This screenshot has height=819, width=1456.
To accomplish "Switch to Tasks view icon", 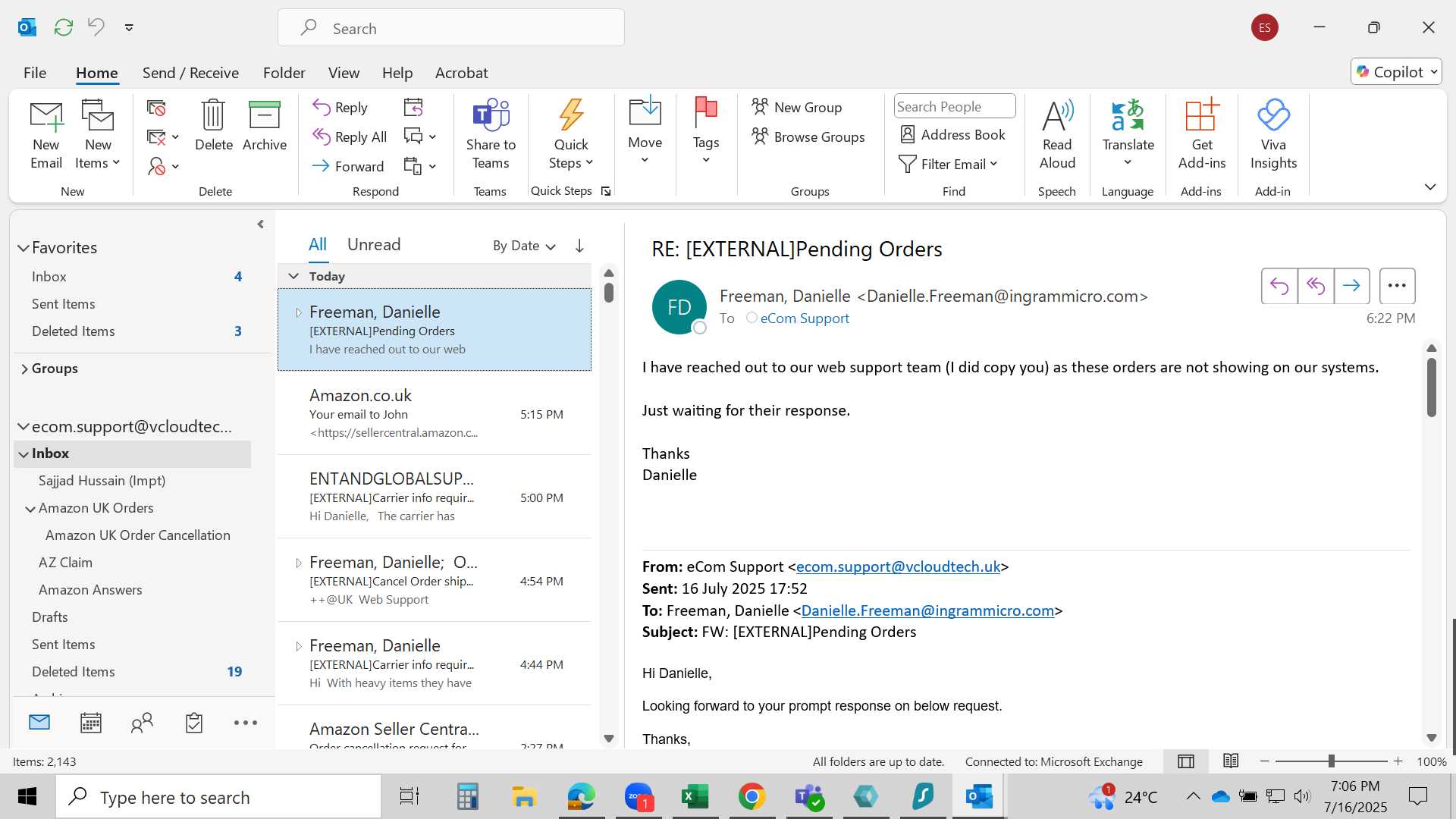I will tap(194, 723).
